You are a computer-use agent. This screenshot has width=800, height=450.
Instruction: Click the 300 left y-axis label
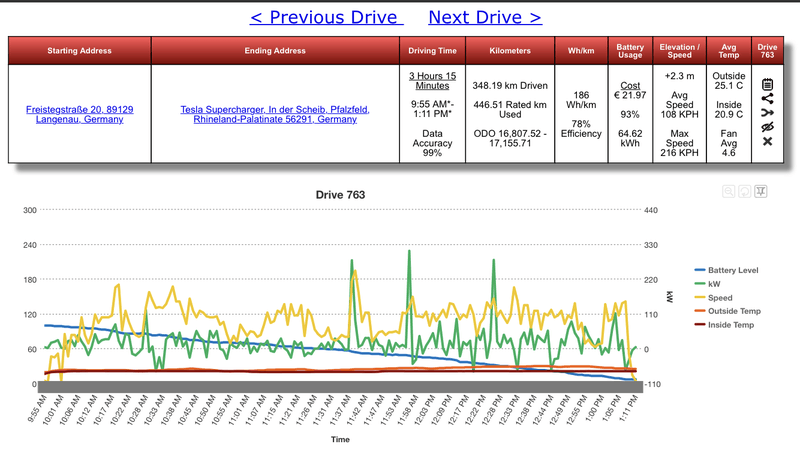point(30,210)
